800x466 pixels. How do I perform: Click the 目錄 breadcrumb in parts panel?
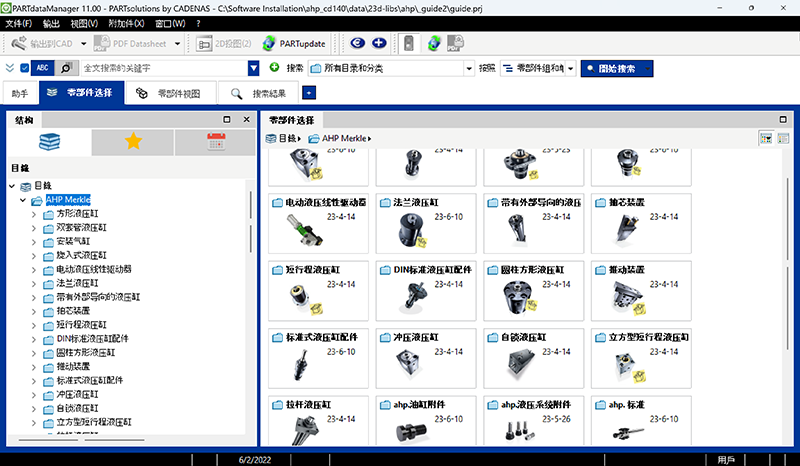(284, 138)
